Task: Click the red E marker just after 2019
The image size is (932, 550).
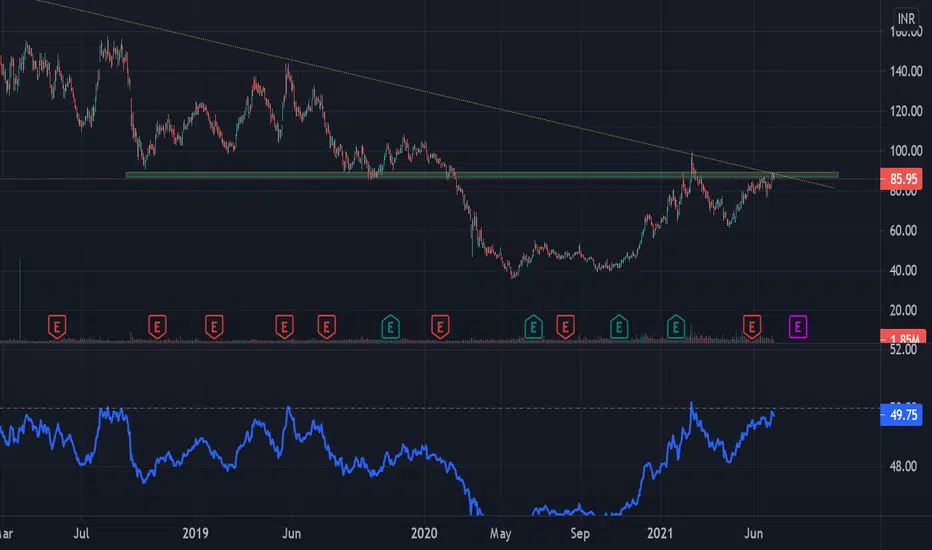Action: point(214,326)
